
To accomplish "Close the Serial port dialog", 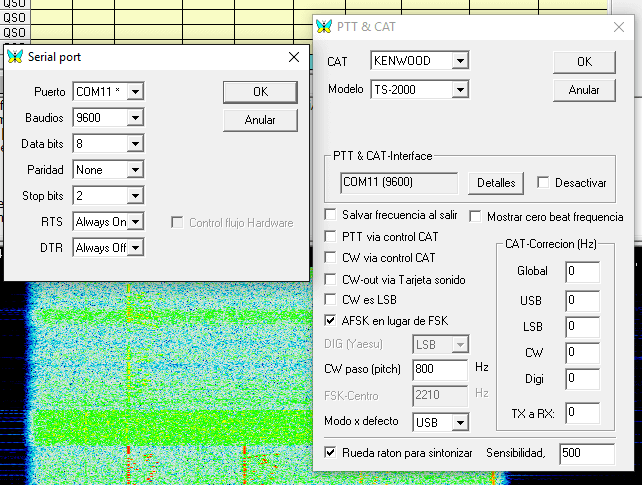I will pyautogui.click(x=294, y=57).
